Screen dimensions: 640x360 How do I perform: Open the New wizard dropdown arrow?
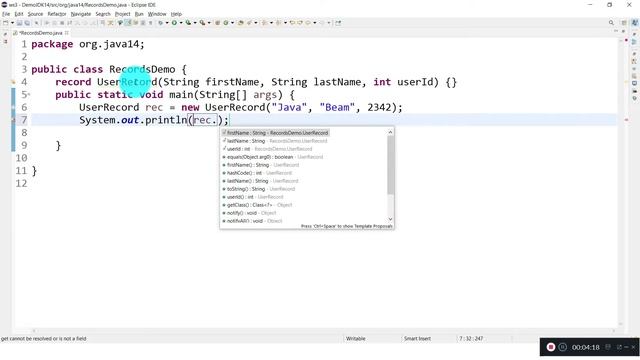click(12, 23)
